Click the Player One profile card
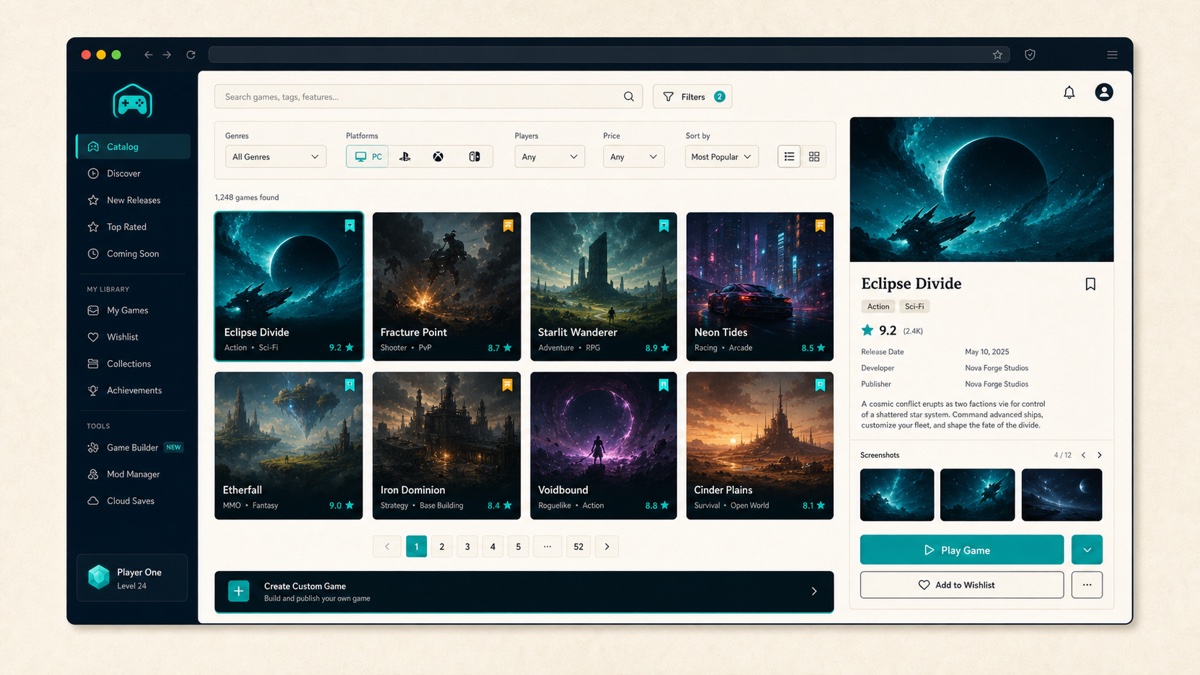1200x675 pixels. point(132,578)
